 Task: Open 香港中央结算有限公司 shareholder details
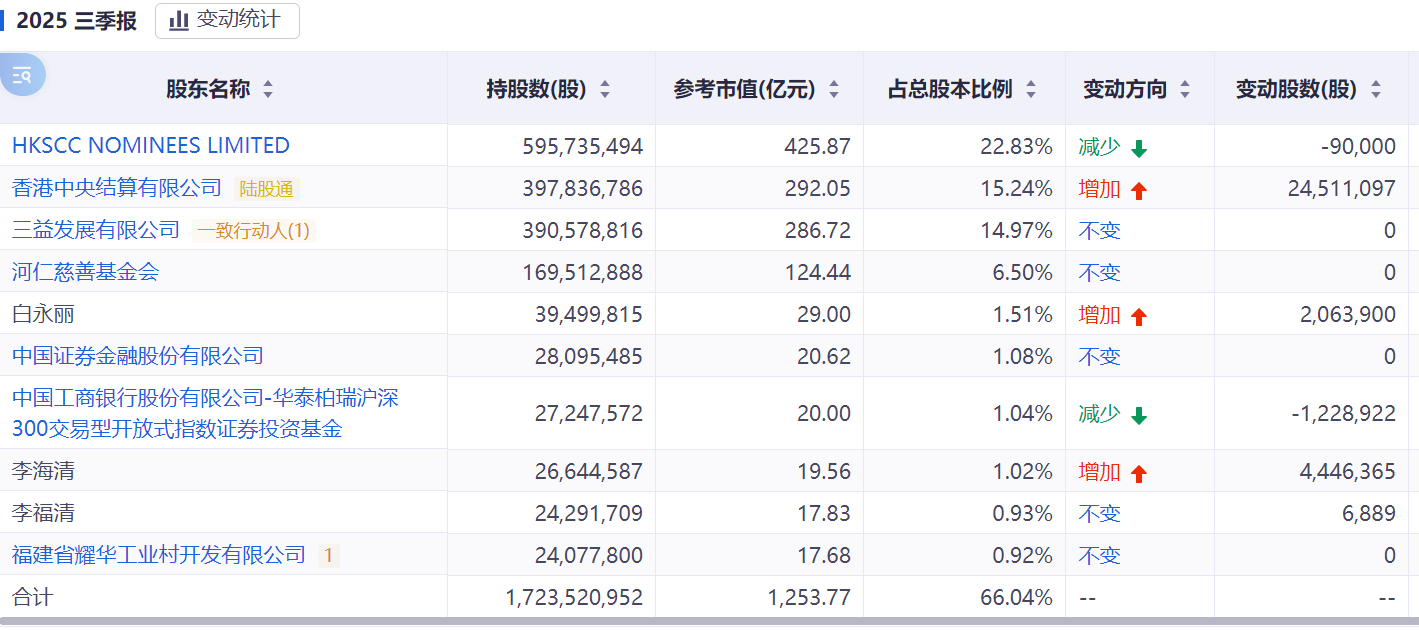coord(117,188)
